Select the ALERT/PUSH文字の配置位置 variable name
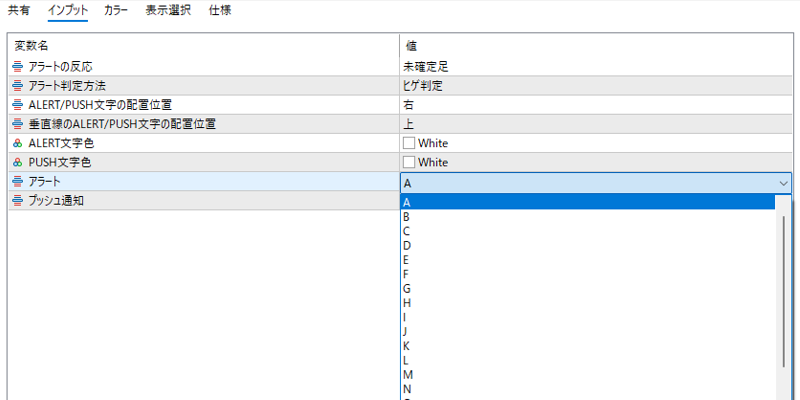 (99, 105)
